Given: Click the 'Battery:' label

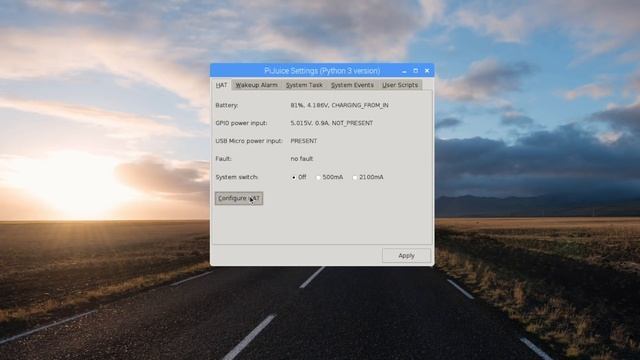Looking at the screenshot, I should (x=227, y=105).
